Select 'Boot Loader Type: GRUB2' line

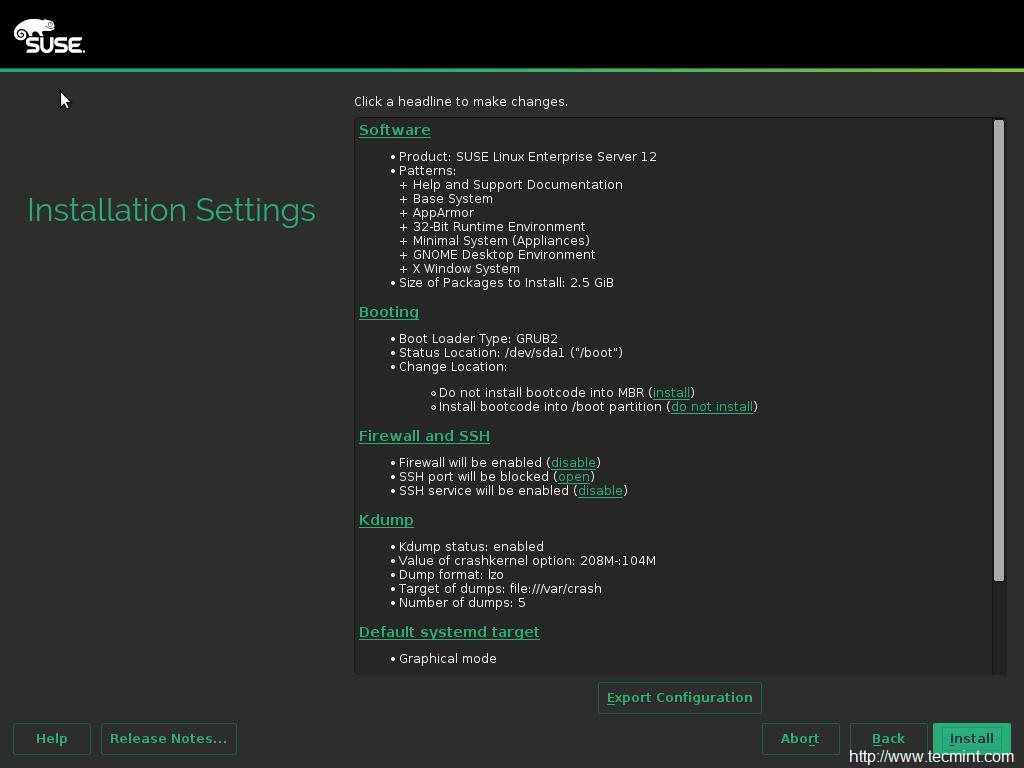click(x=478, y=339)
